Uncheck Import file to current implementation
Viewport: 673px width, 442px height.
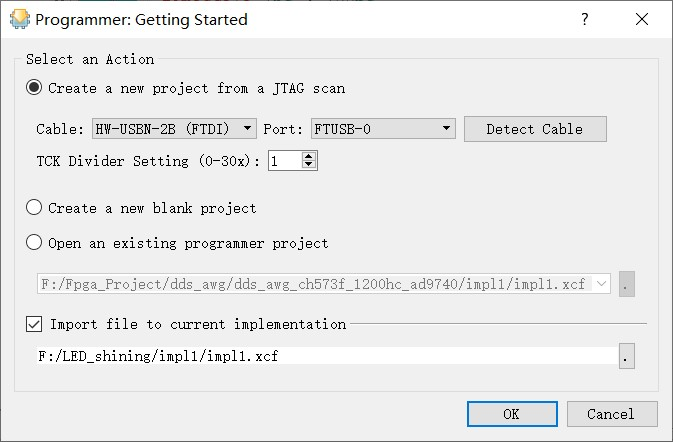(34, 324)
